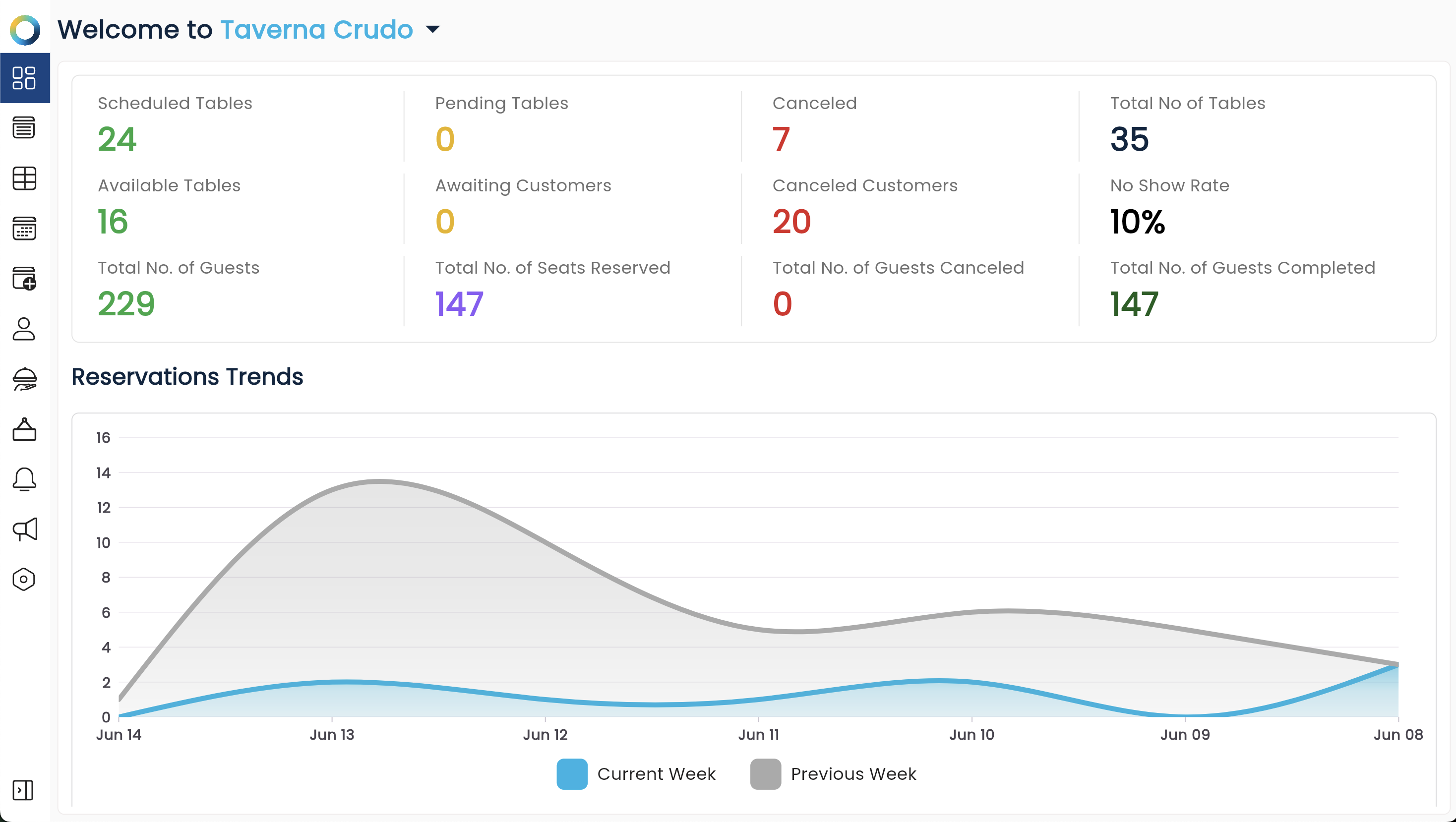
Task: Click the hanging sign icon in sidebar
Action: [24, 429]
